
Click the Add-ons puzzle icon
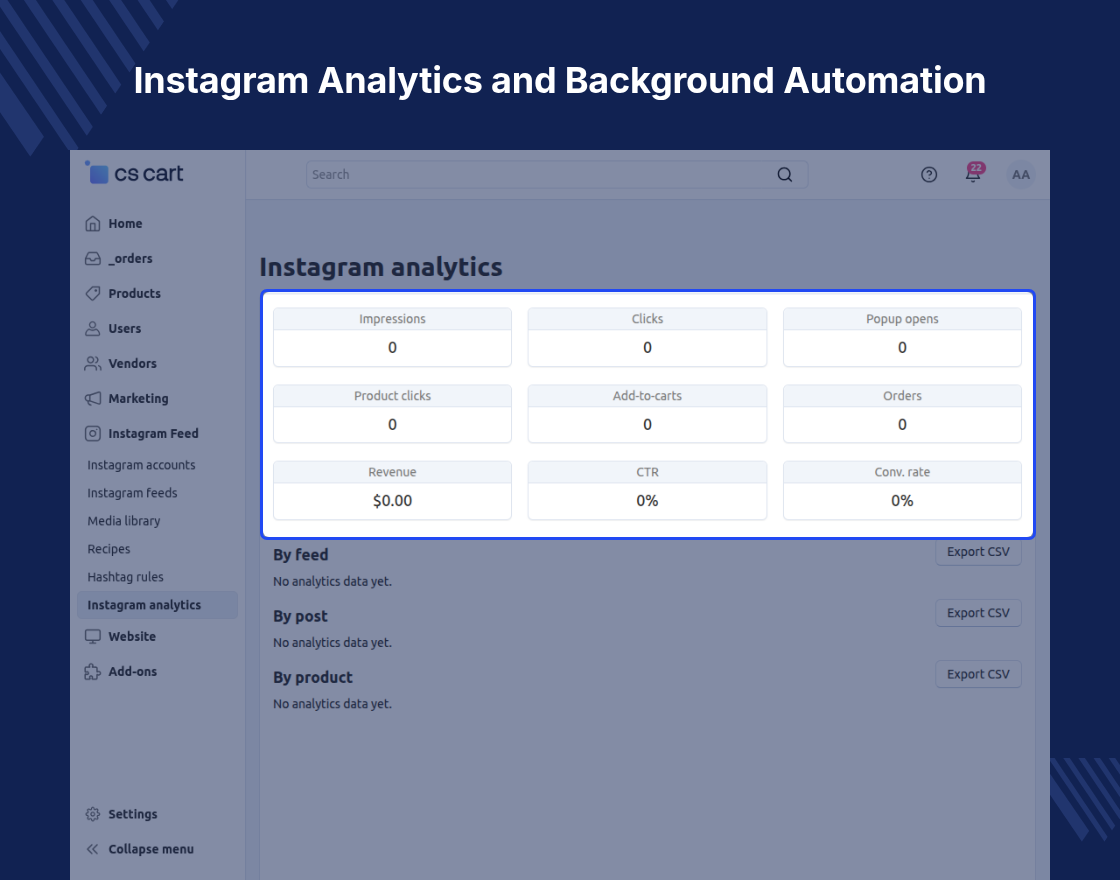[93, 671]
